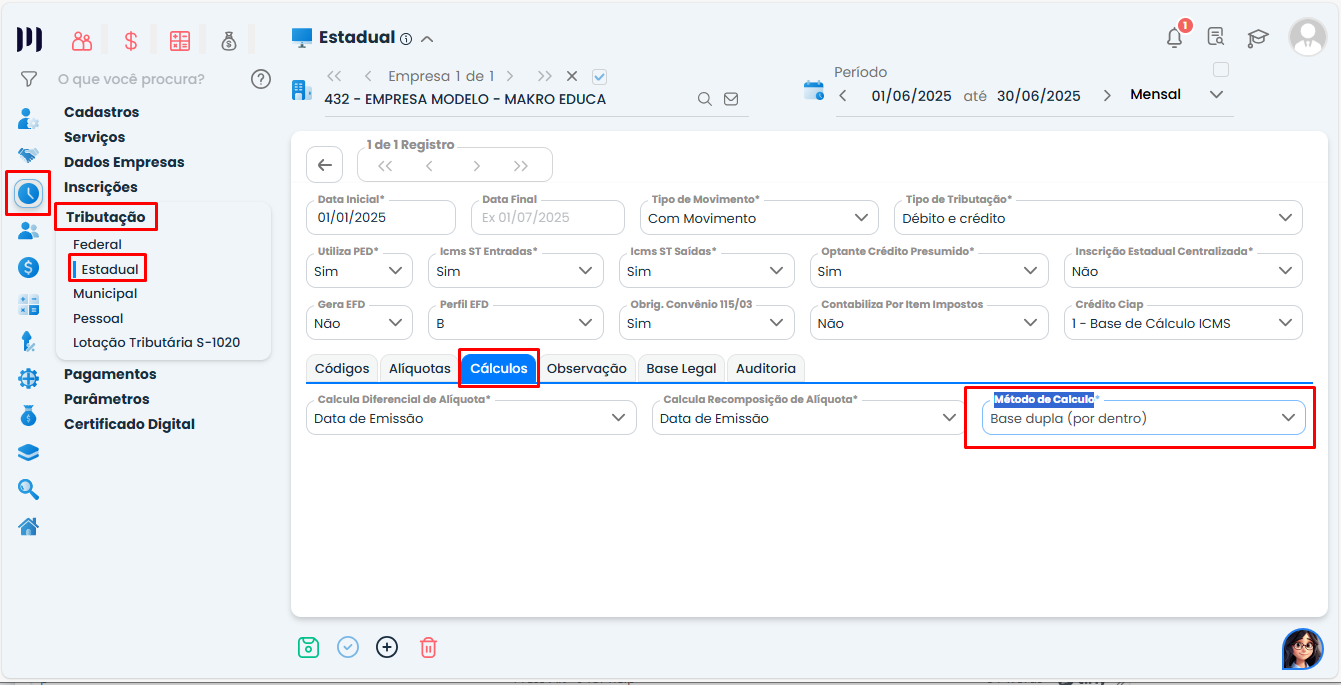Viewport: 1341px width, 685px height.
Task: Click the filter funnel icon
Action: pos(29,78)
